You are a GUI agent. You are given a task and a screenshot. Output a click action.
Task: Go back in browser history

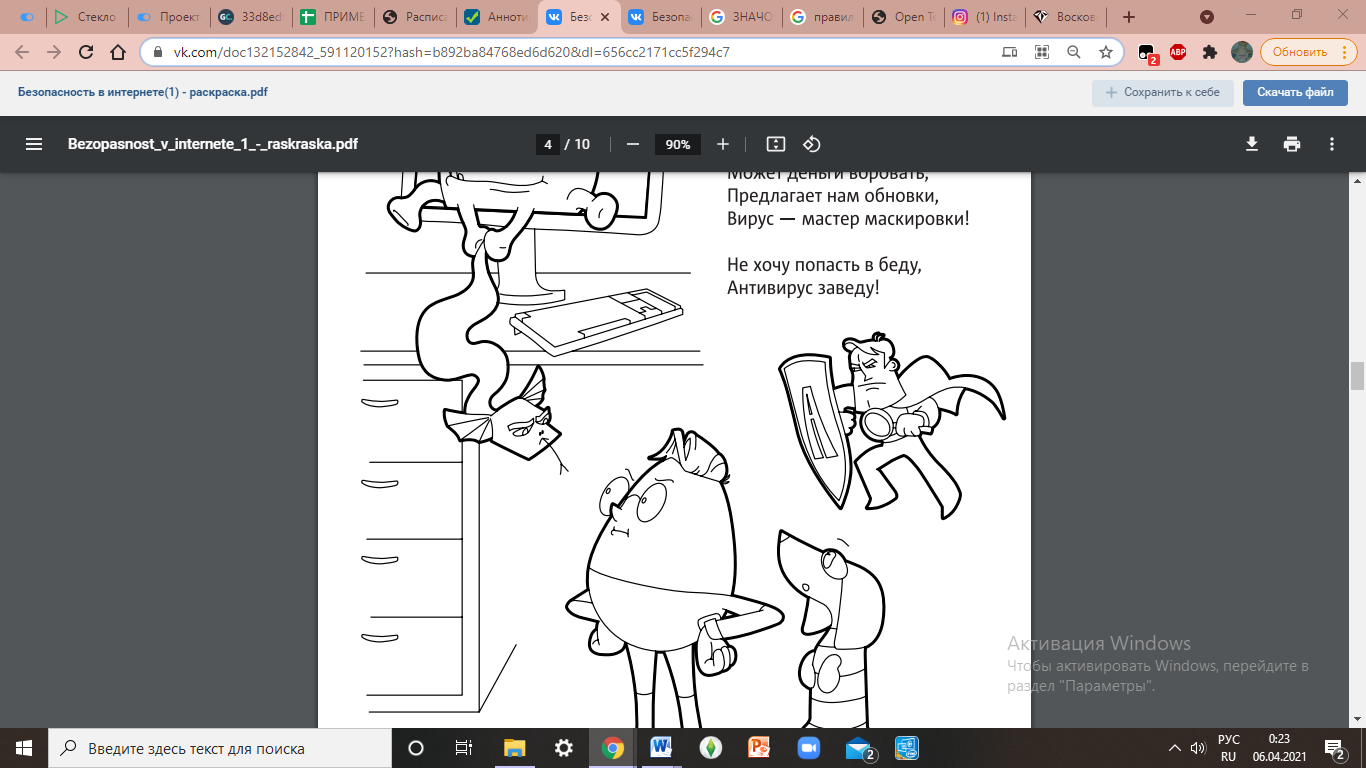pos(22,52)
